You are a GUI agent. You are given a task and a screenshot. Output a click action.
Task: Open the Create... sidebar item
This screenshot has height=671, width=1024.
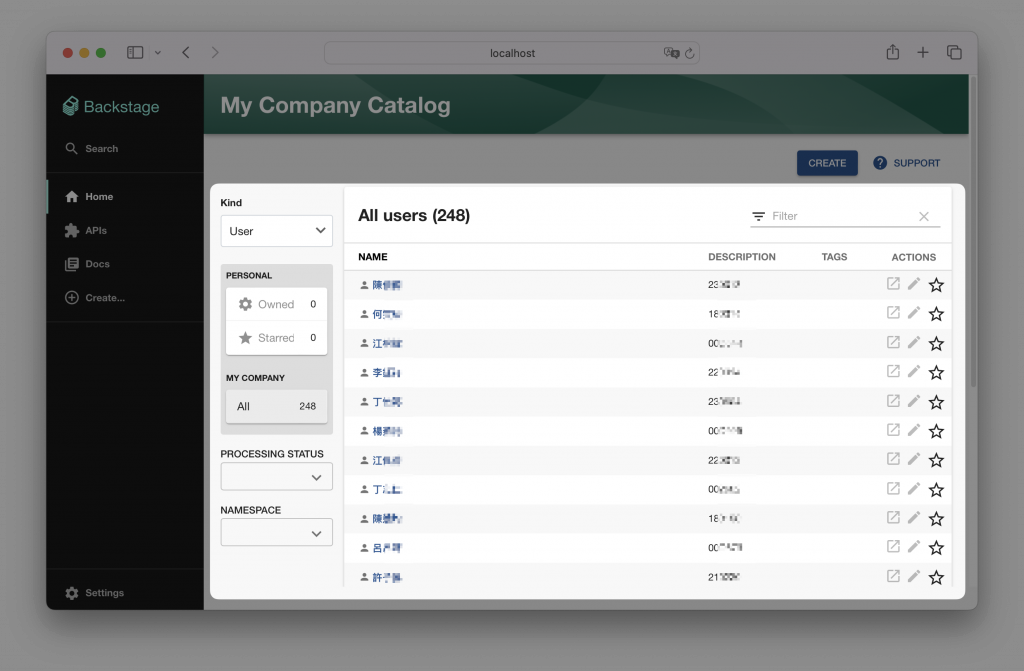[95, 297]
